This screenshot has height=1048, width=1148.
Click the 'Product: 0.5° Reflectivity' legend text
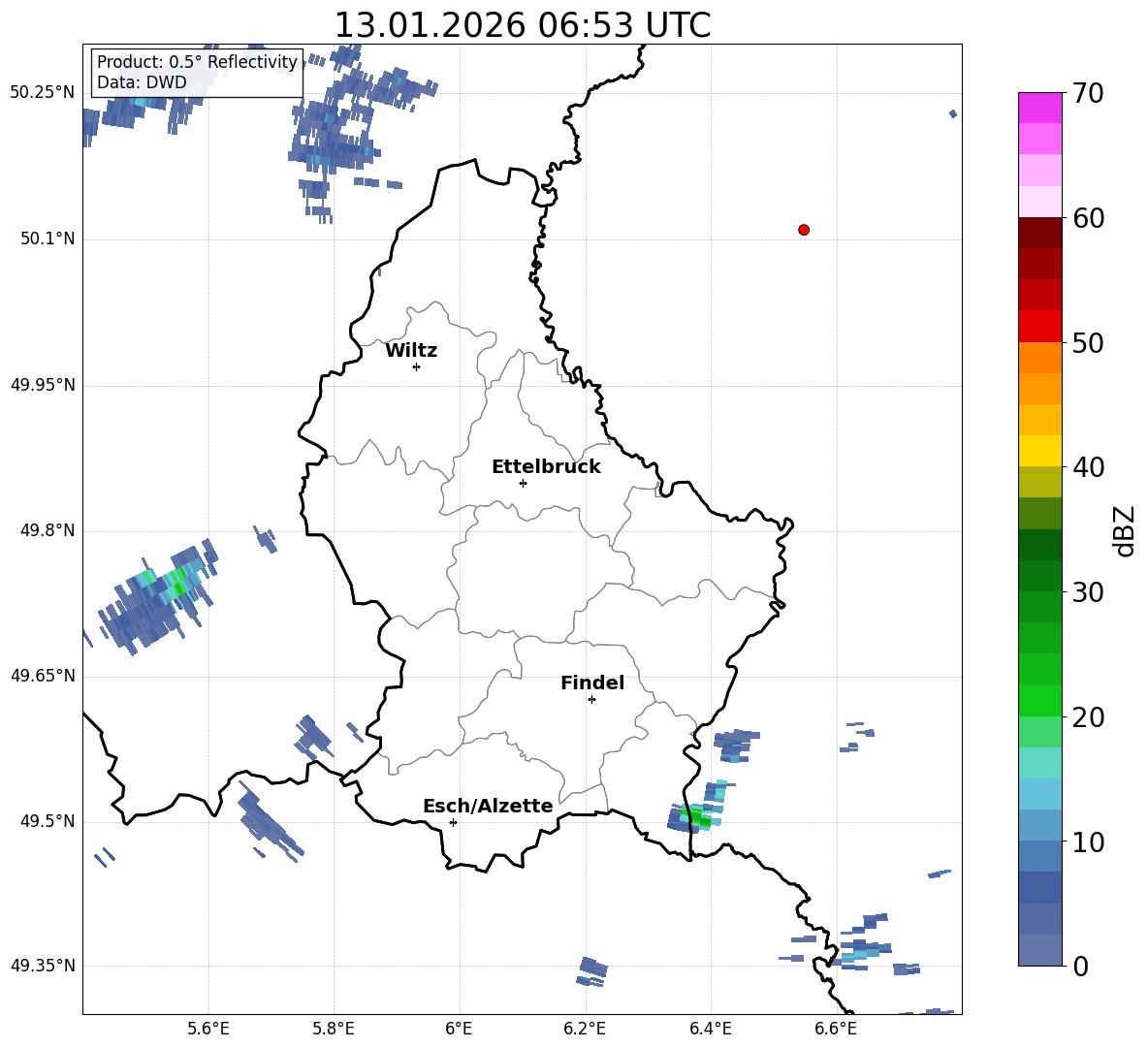point(197,61)
